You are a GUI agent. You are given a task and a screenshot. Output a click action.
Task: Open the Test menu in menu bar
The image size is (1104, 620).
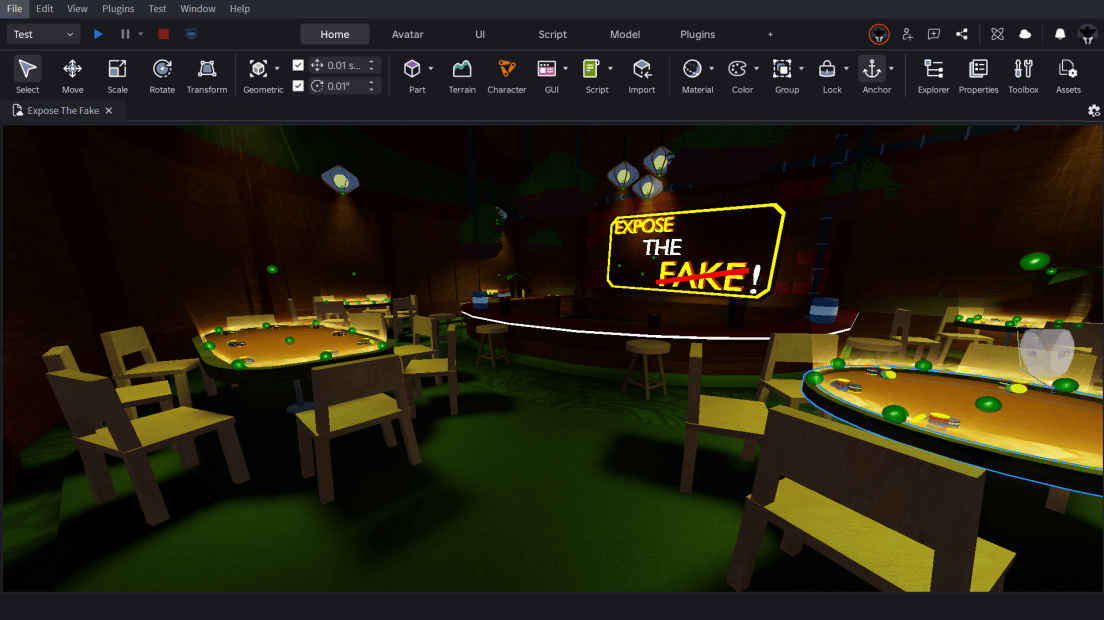click(157, 8)
